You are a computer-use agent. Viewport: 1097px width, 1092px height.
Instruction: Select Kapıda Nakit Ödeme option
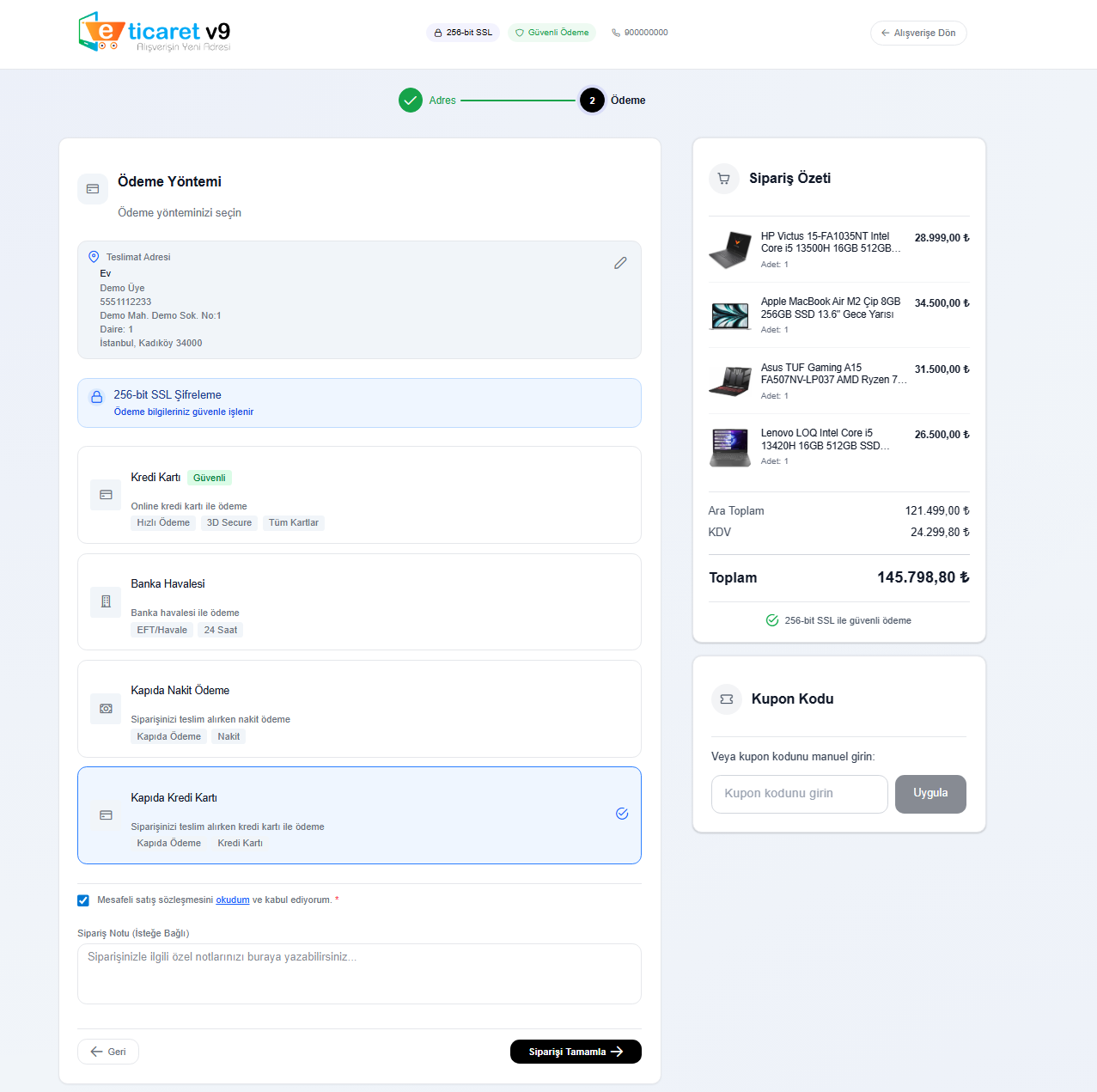pos(359,709)
